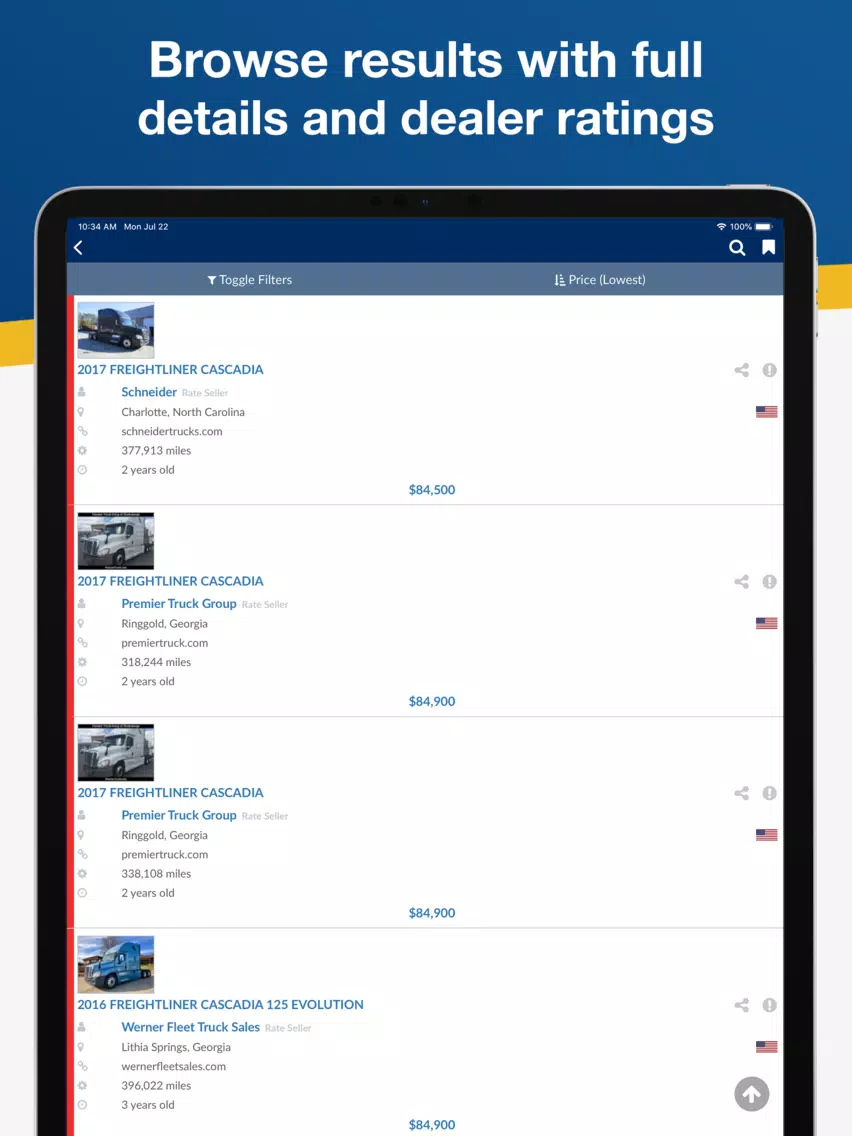Report the Werner Fleet listing via the alert icon
Image resolution: width=852 pixels, height=1136 pixels.
(x=769, y=1005)
